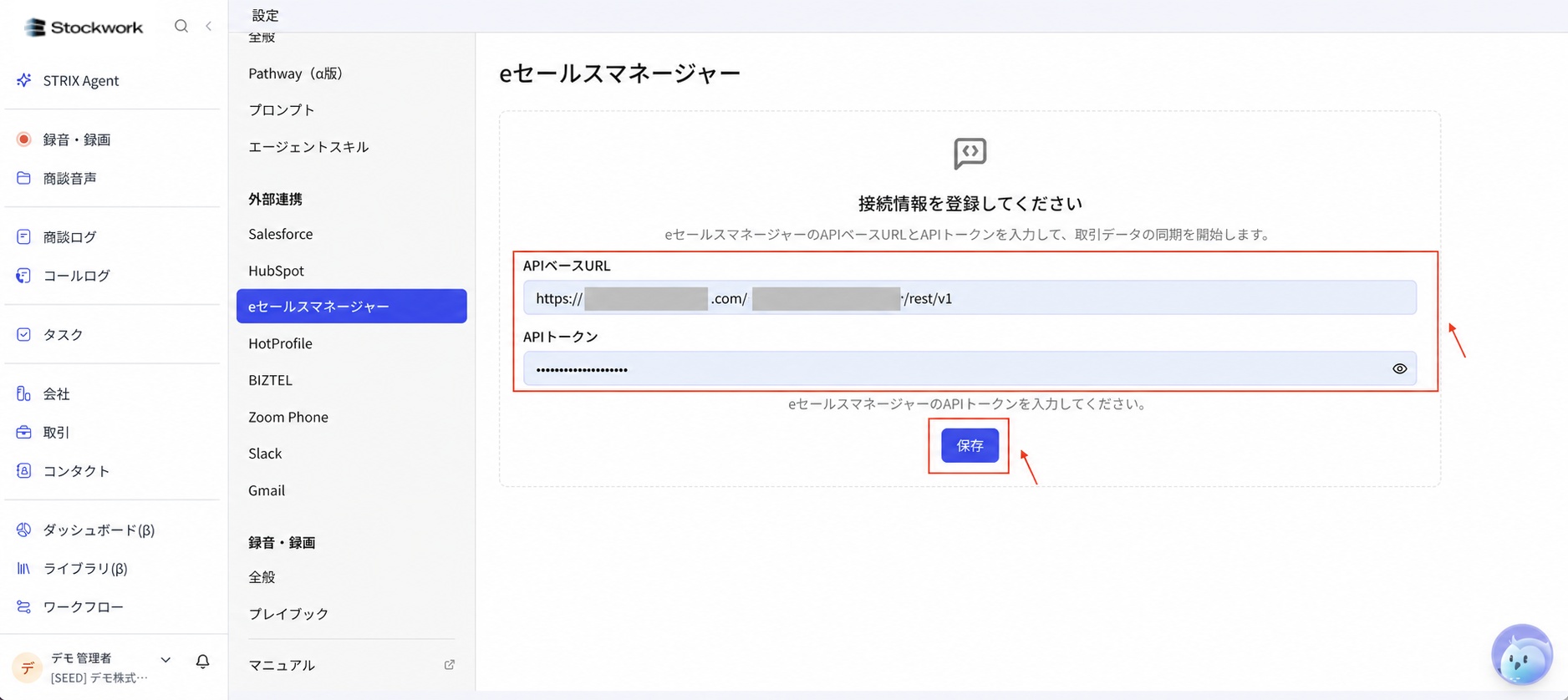Click the [SEED] デモ株式 company label

tap(99, 677)
